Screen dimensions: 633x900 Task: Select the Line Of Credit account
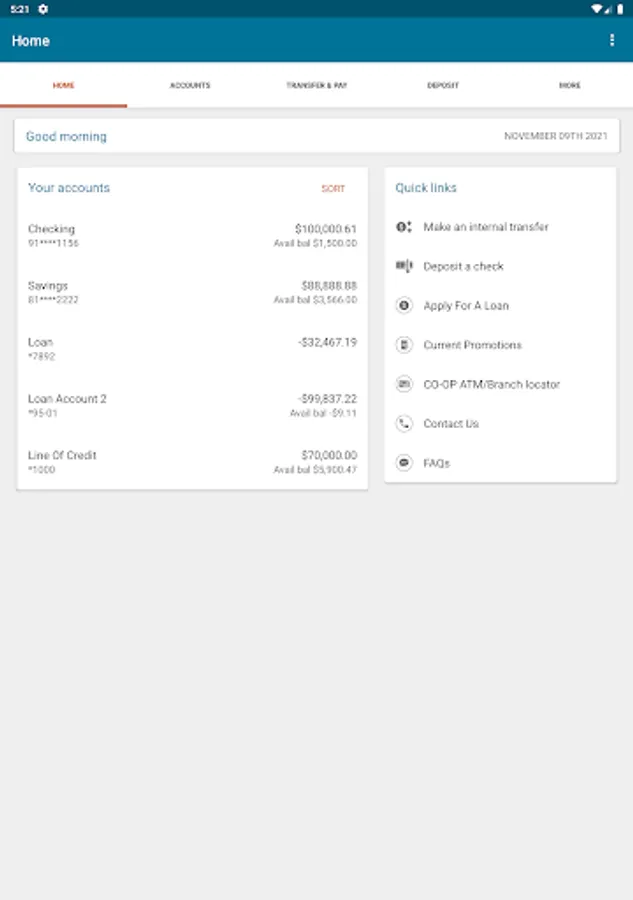pos(192,462)
